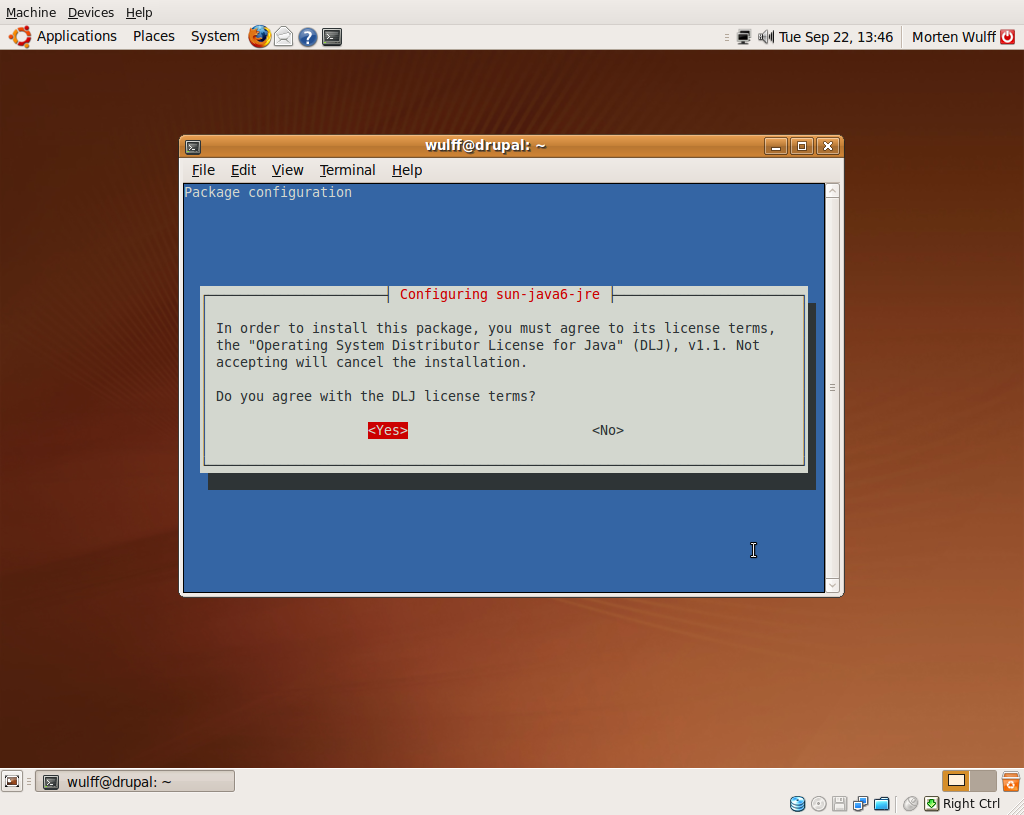Click the terminal scrollbar down arrow

833,585
